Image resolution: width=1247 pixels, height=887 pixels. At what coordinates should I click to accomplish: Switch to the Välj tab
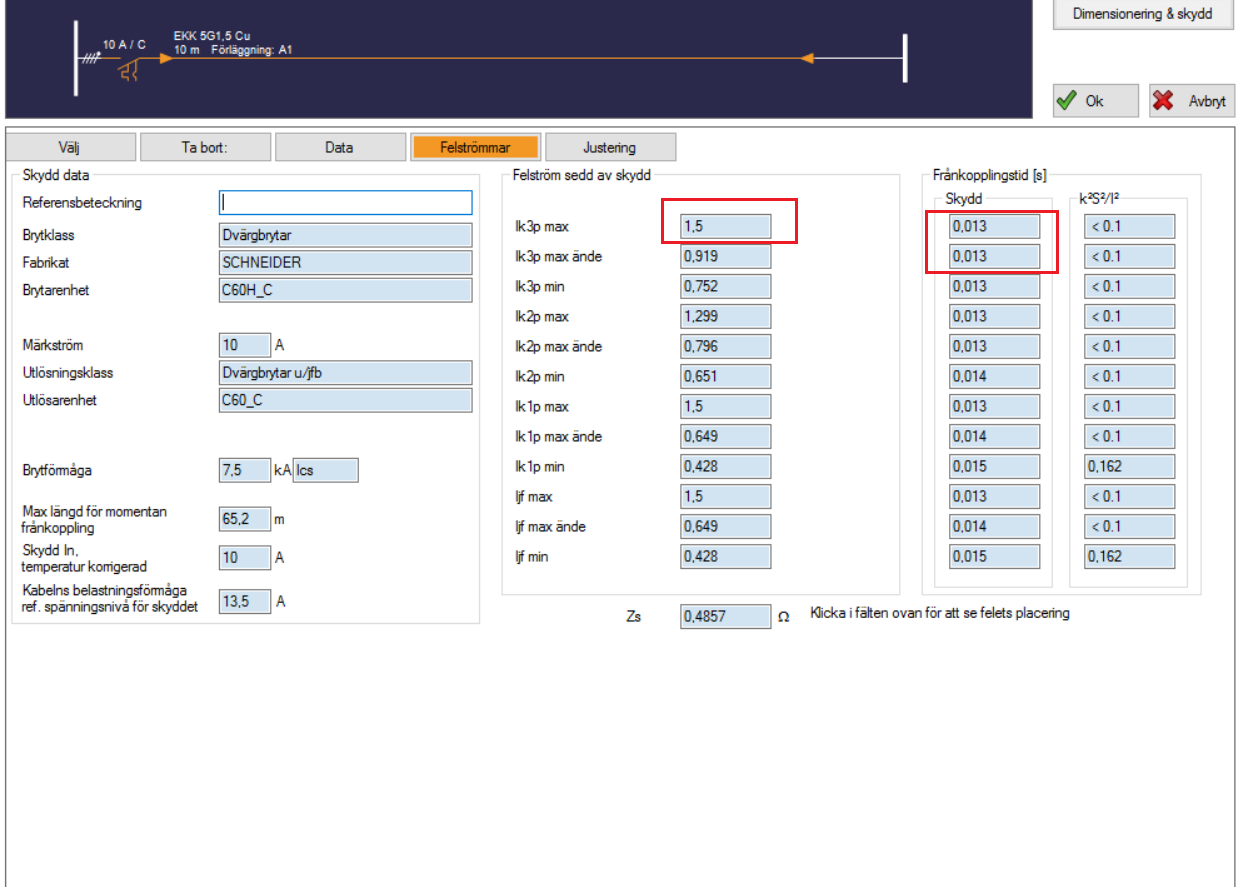point(70,147)
